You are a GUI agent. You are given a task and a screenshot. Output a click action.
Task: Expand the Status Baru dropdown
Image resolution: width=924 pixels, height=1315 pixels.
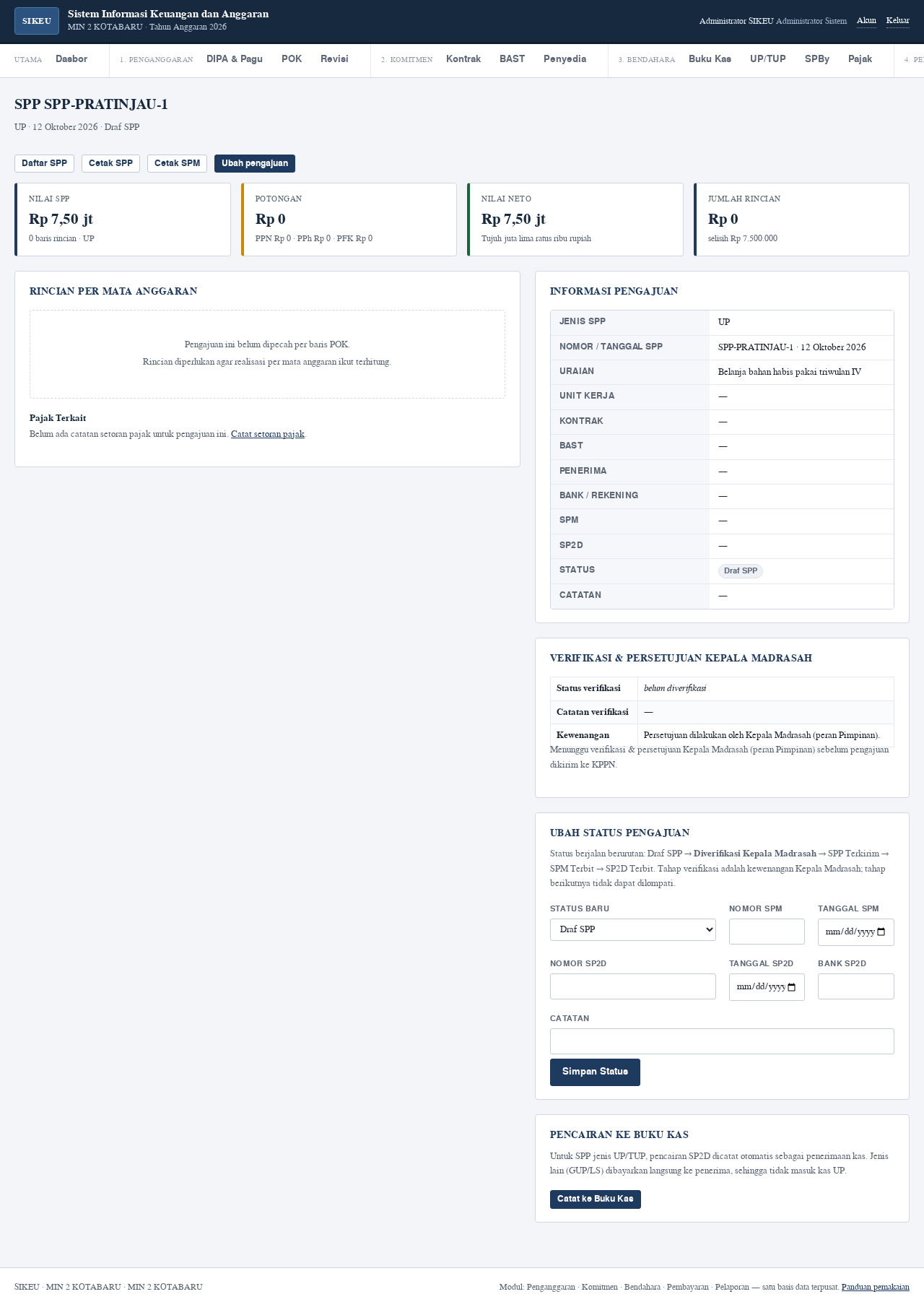click(632, 929)
